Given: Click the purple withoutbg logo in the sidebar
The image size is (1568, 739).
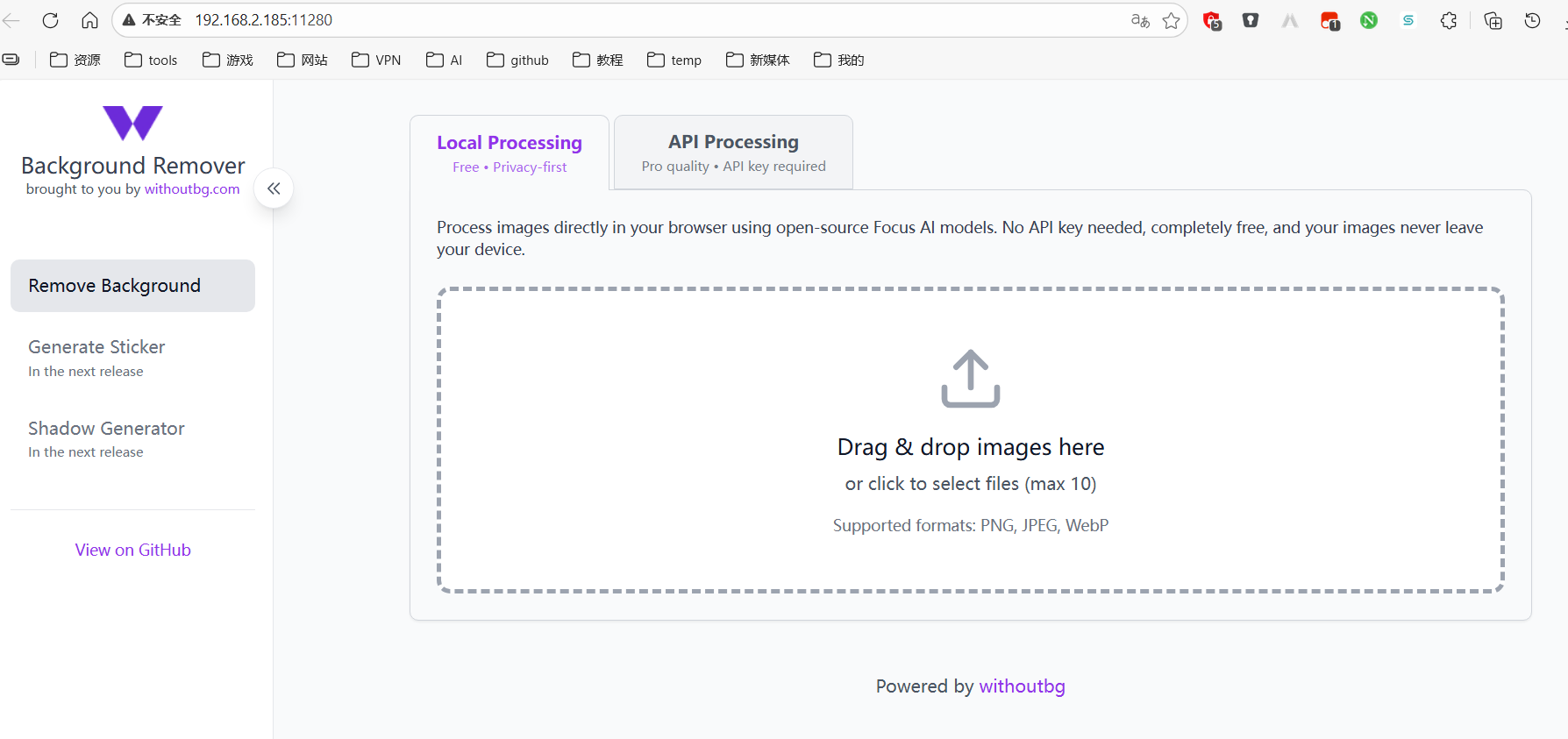Looking at the screenshot, I should (132, 123).
